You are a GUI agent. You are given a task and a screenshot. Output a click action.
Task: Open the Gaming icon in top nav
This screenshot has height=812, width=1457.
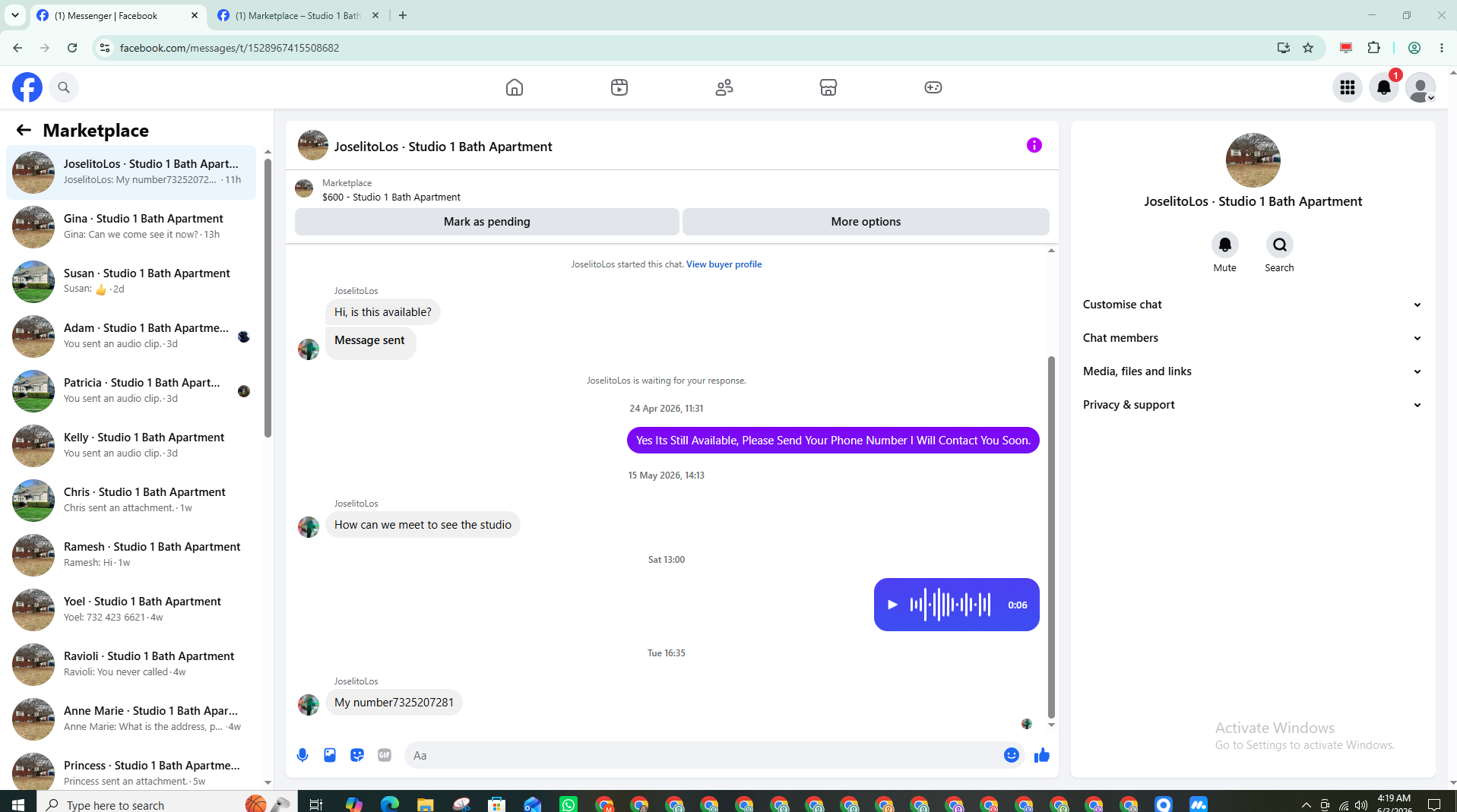pyautogui.click(x=933, y=87)
